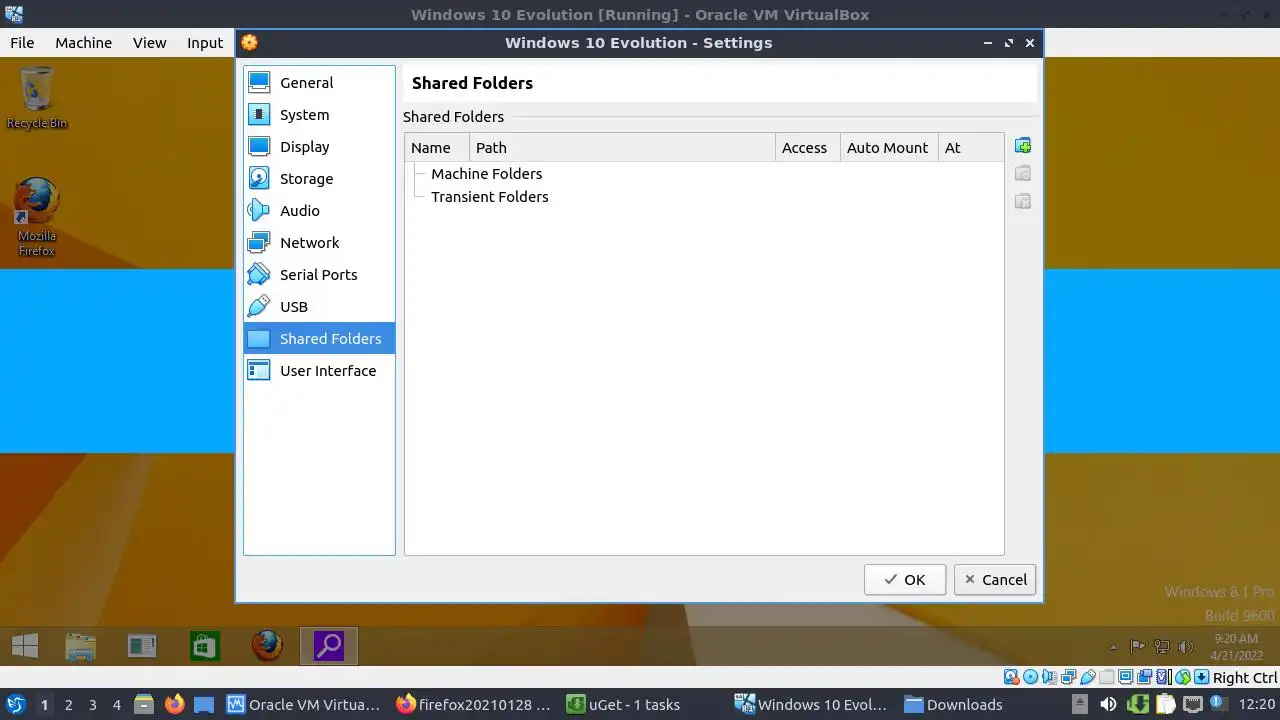1280x720 pixels.
Task: Click network status bar indicator
Action: (1069, 677)
